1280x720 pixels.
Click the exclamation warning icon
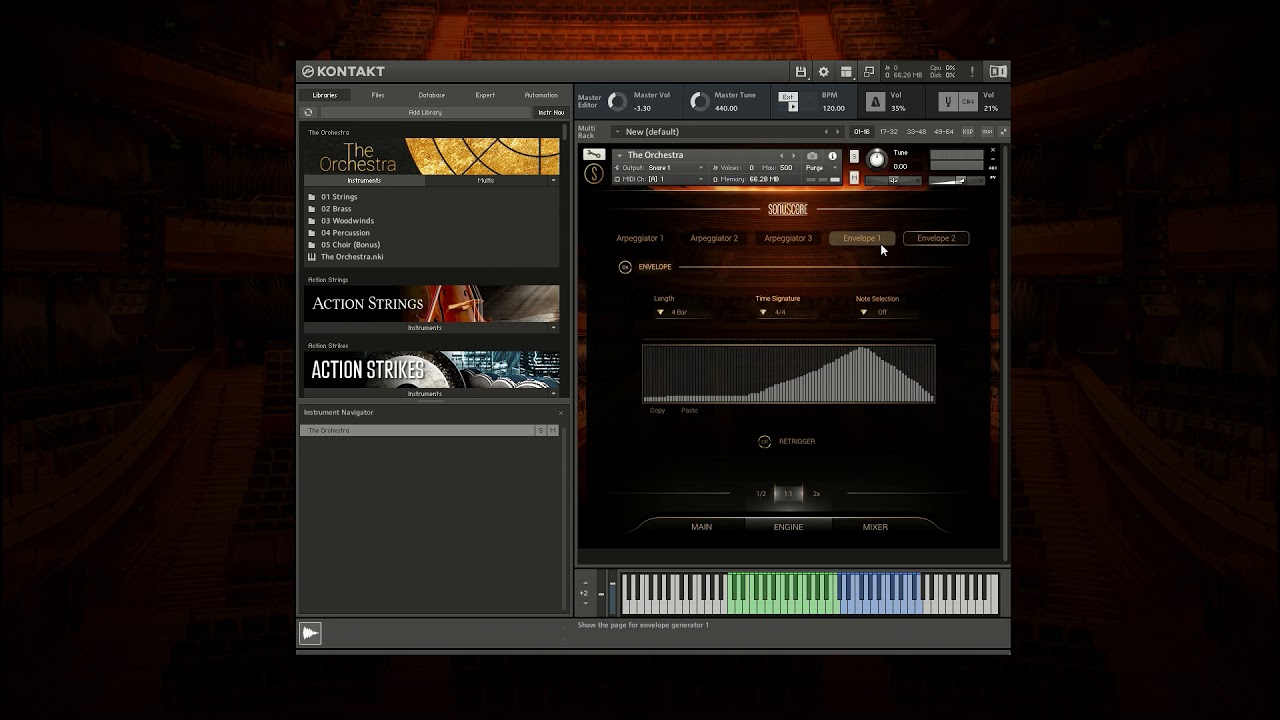(972, 72)
